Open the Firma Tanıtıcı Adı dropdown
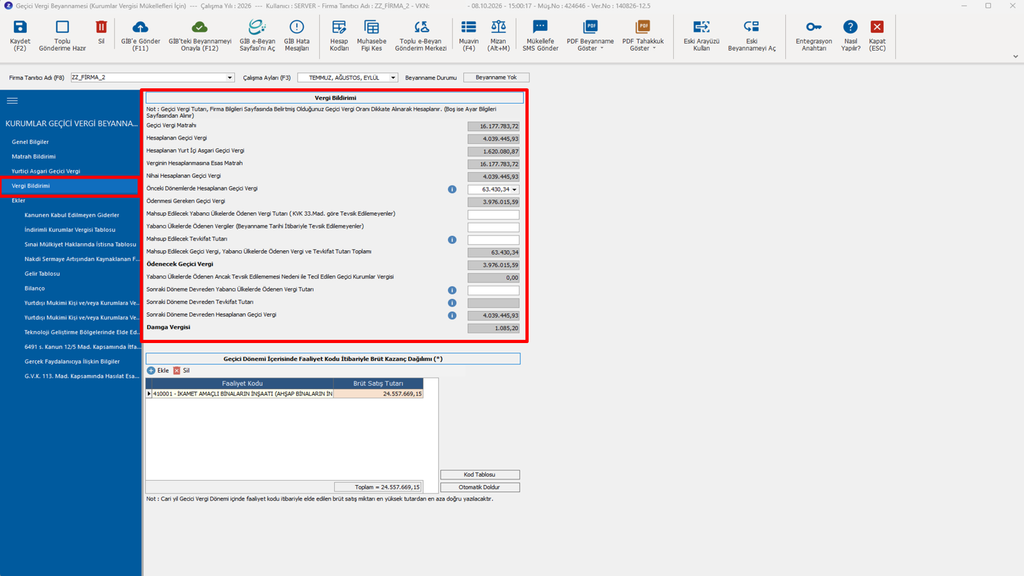The image size is (1024, 576). 230,78
